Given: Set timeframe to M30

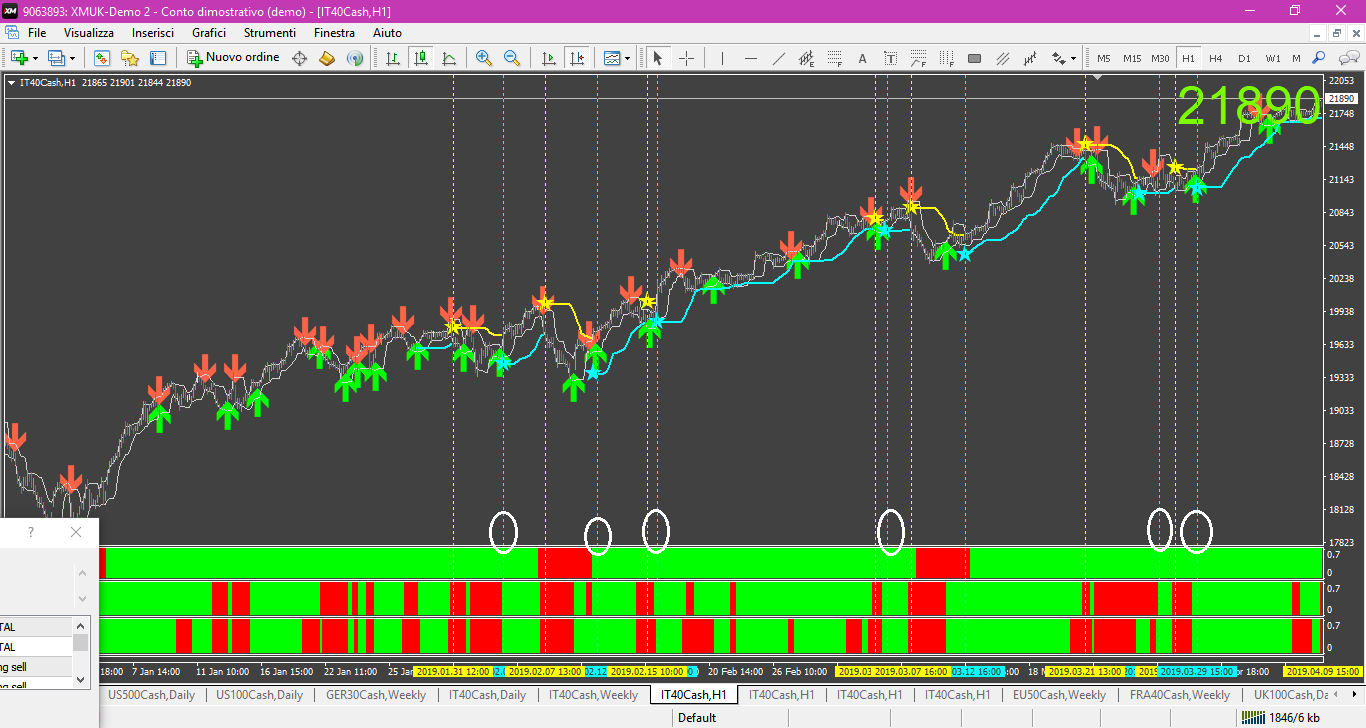Looking at the screenshot, I should 1160,58.
